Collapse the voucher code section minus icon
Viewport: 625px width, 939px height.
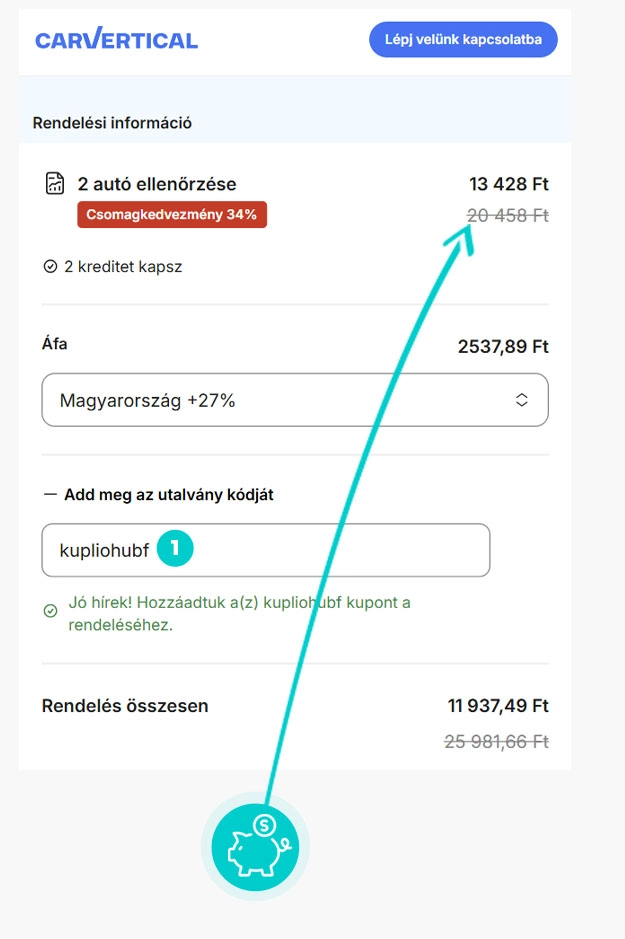click(50, 495)
